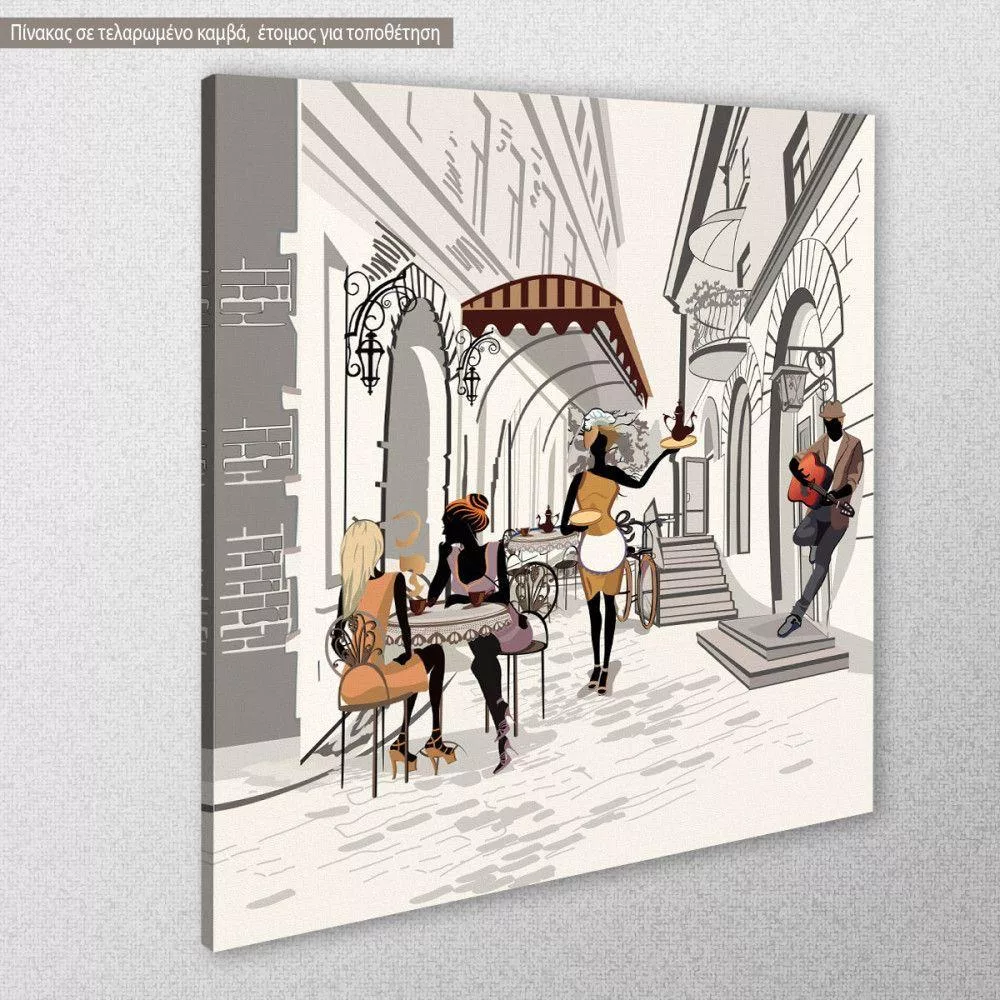Screen dimensions: 1000x1000
Task: Click the stone staircase by the doorway
Action: click(695, 580)
